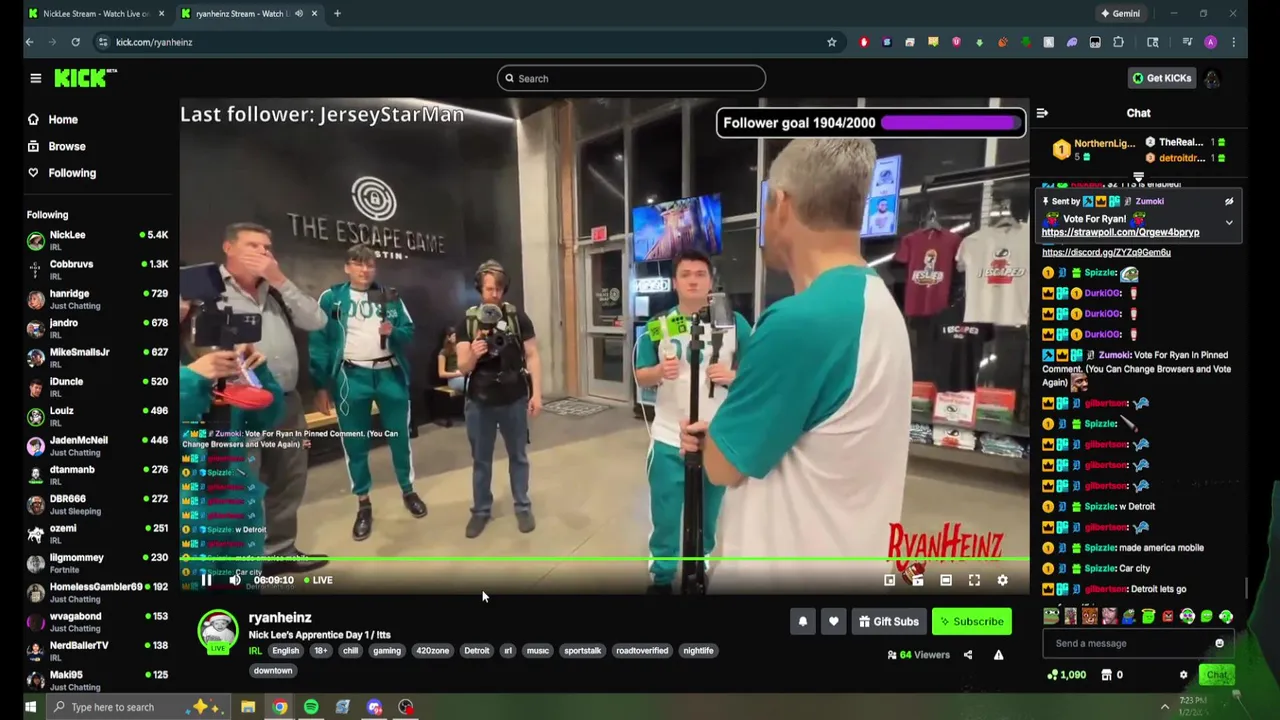Open Browse in the sidebar
The height and width of the screenshot is (720, 1280).
[x=67, y=146]
